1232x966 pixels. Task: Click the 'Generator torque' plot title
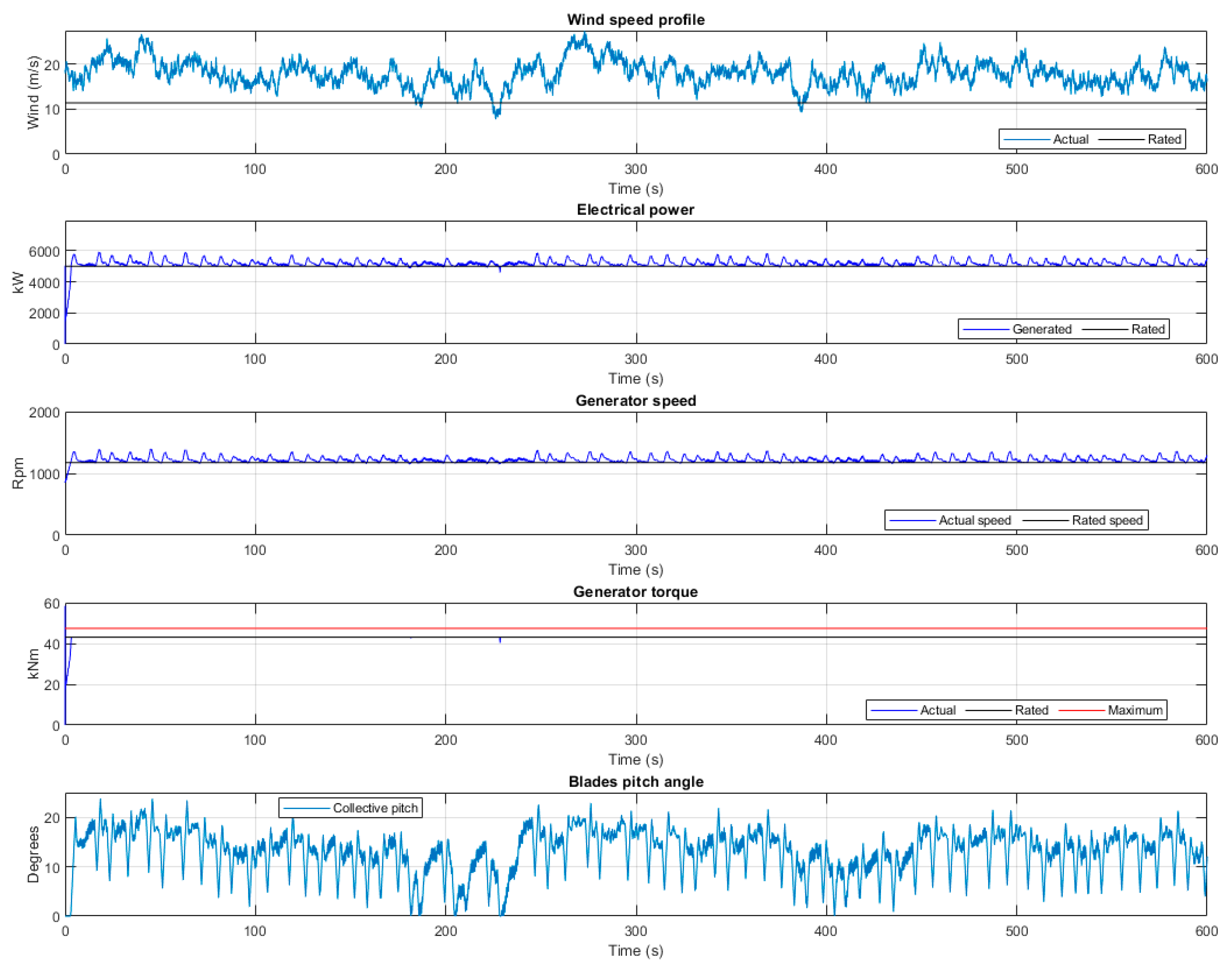coord(635,592)
